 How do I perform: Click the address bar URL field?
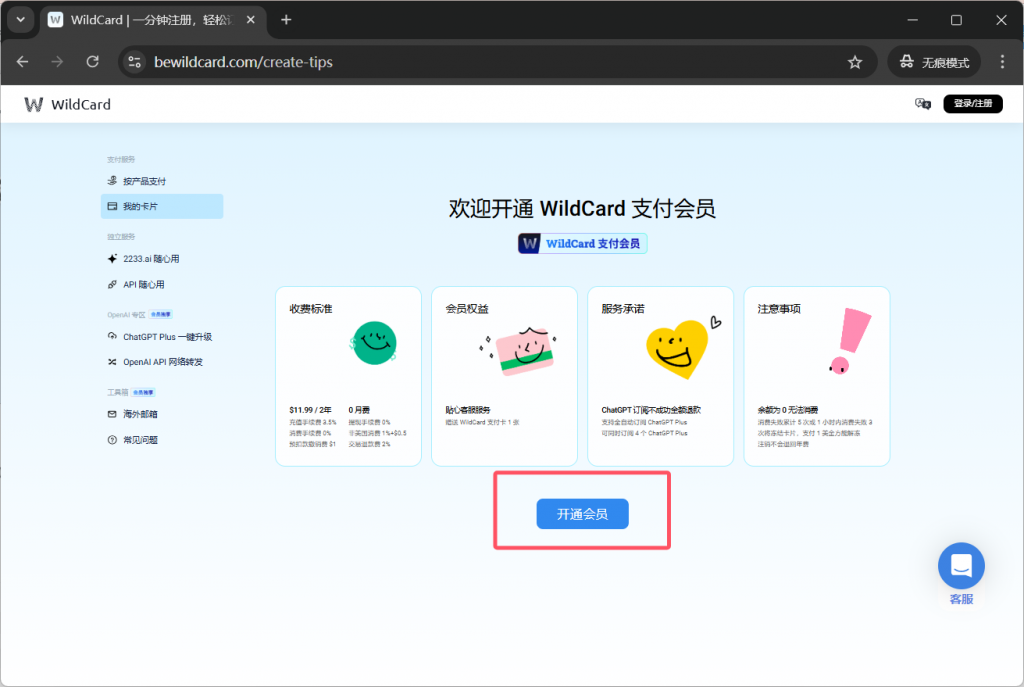tap(496, 62)
